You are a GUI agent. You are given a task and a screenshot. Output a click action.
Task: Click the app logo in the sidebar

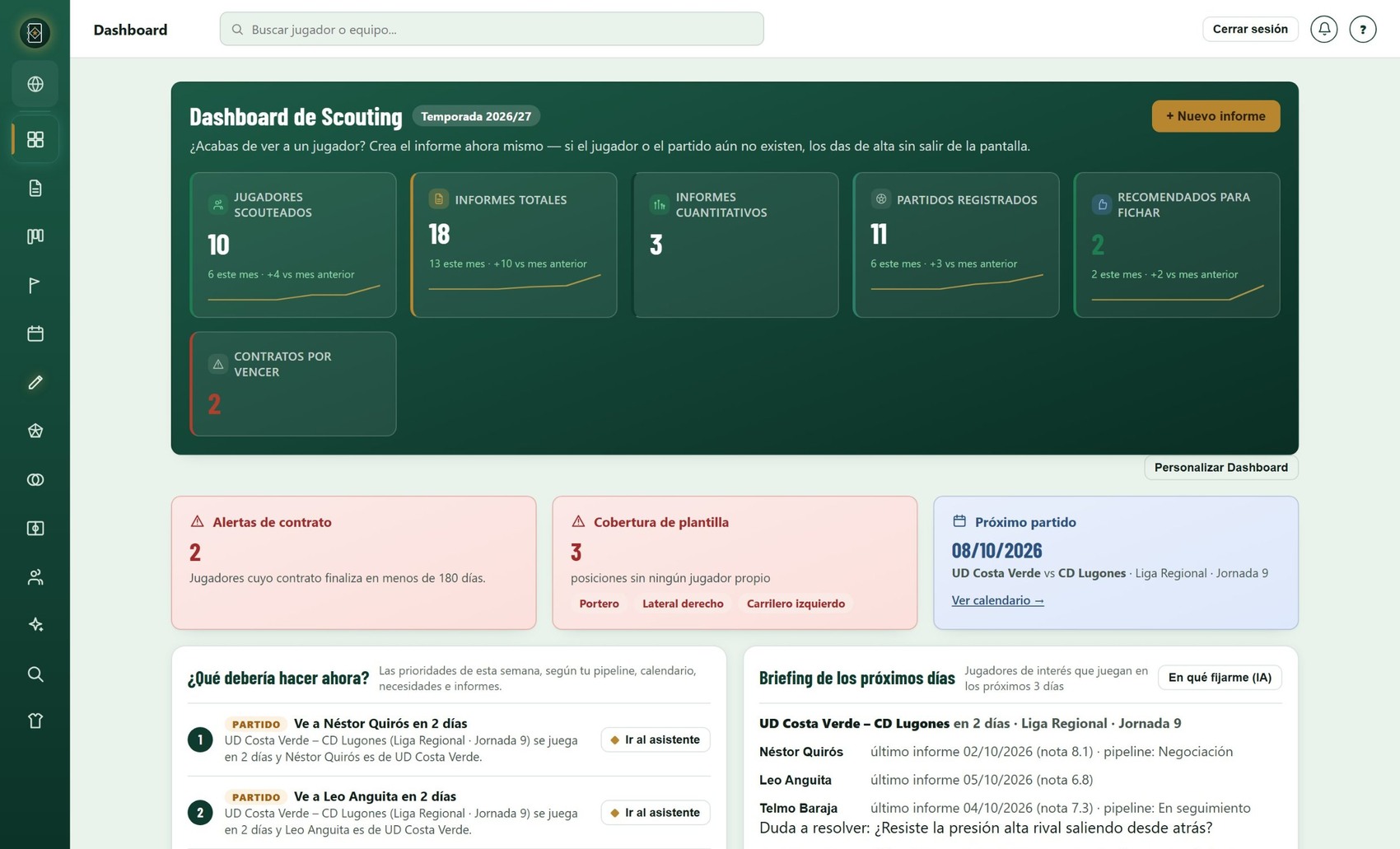35,33
